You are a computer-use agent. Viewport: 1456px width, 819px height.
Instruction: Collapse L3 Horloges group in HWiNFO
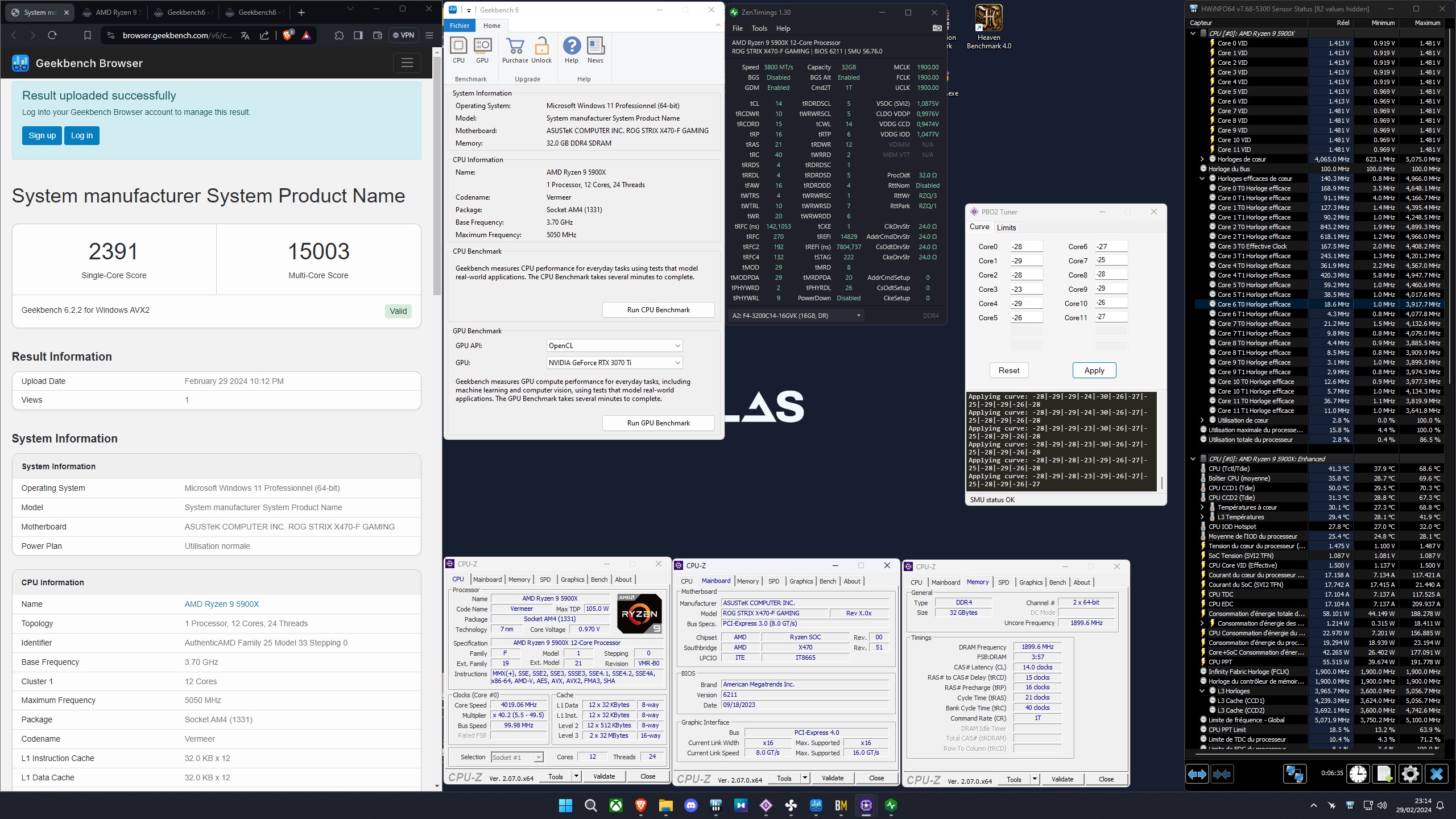pos(1202,691)
